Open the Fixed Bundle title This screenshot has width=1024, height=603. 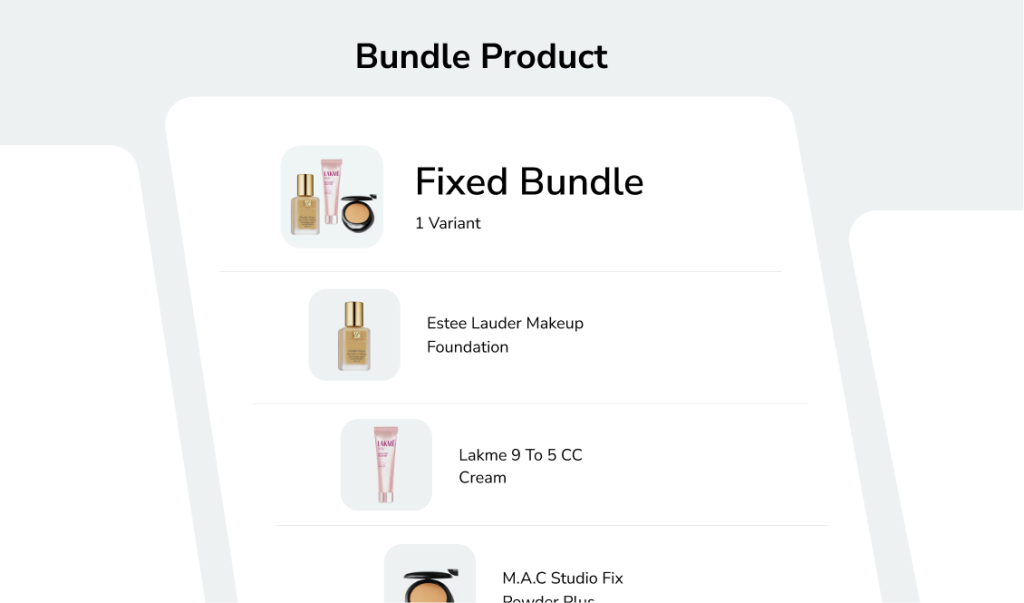pos(529,182)
